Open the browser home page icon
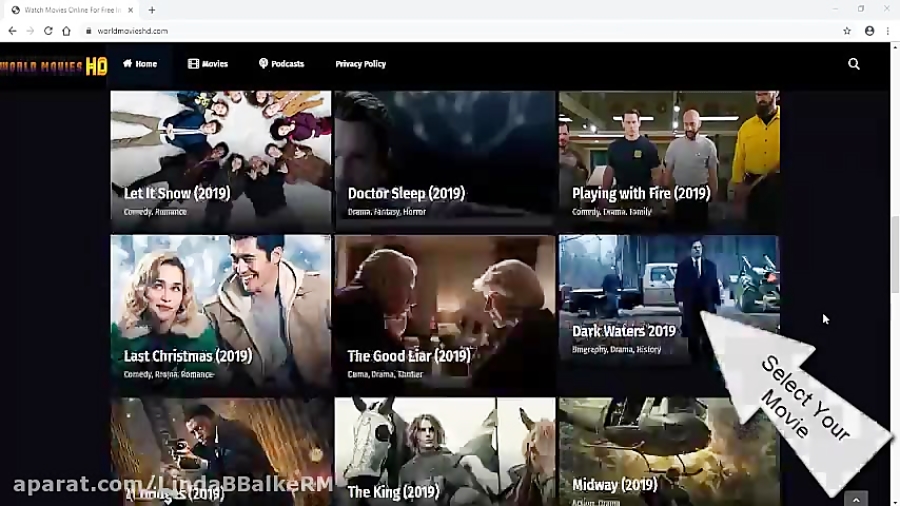This screenshot has height=506, width=900. (67, 31)
